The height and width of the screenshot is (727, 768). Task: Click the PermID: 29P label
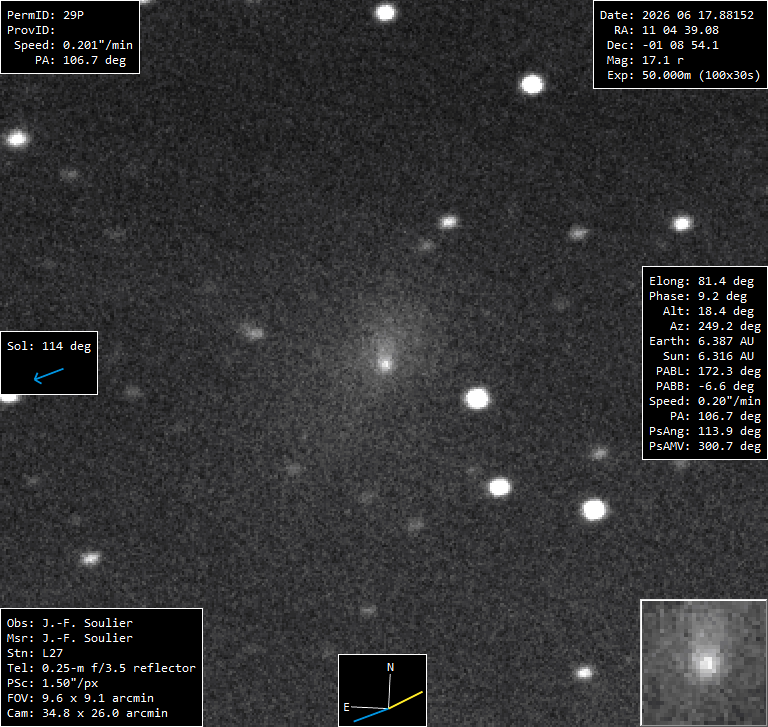click(x=45, y=15)
